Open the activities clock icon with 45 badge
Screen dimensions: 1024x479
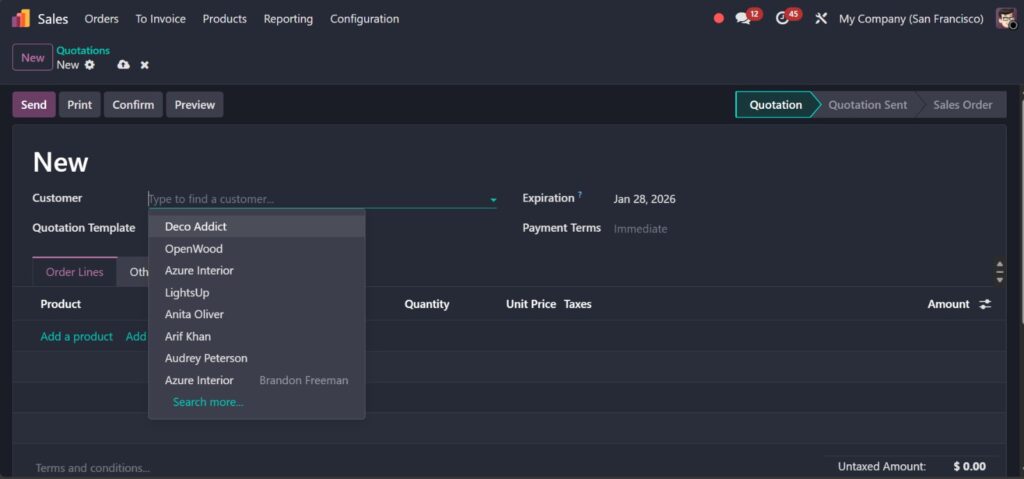coord(783,19)
